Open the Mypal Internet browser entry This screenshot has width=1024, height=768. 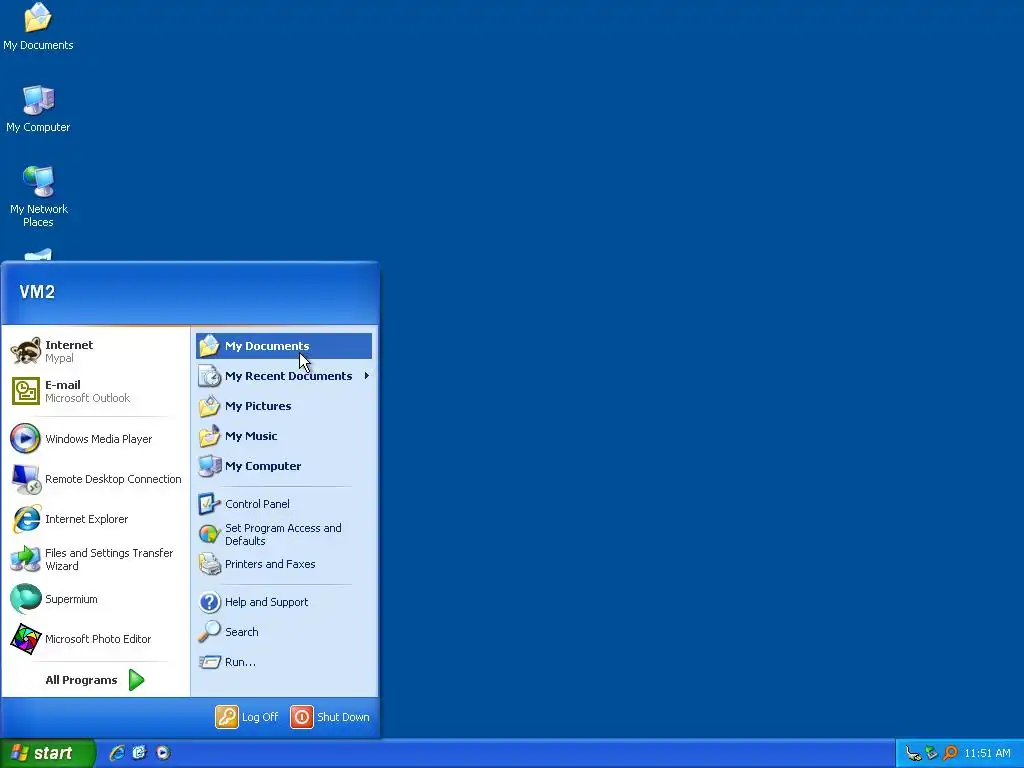(95, 351)
